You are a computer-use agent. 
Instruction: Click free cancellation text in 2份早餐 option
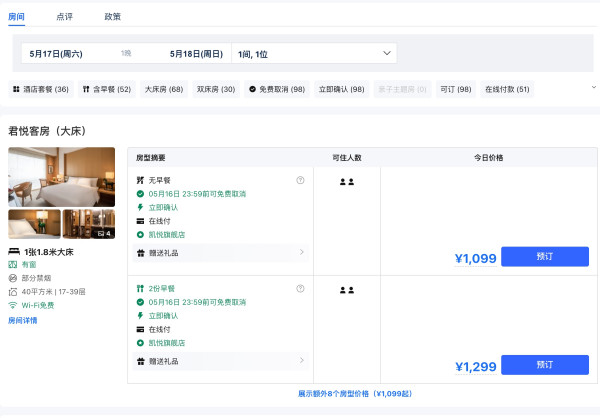pos(197,302)
